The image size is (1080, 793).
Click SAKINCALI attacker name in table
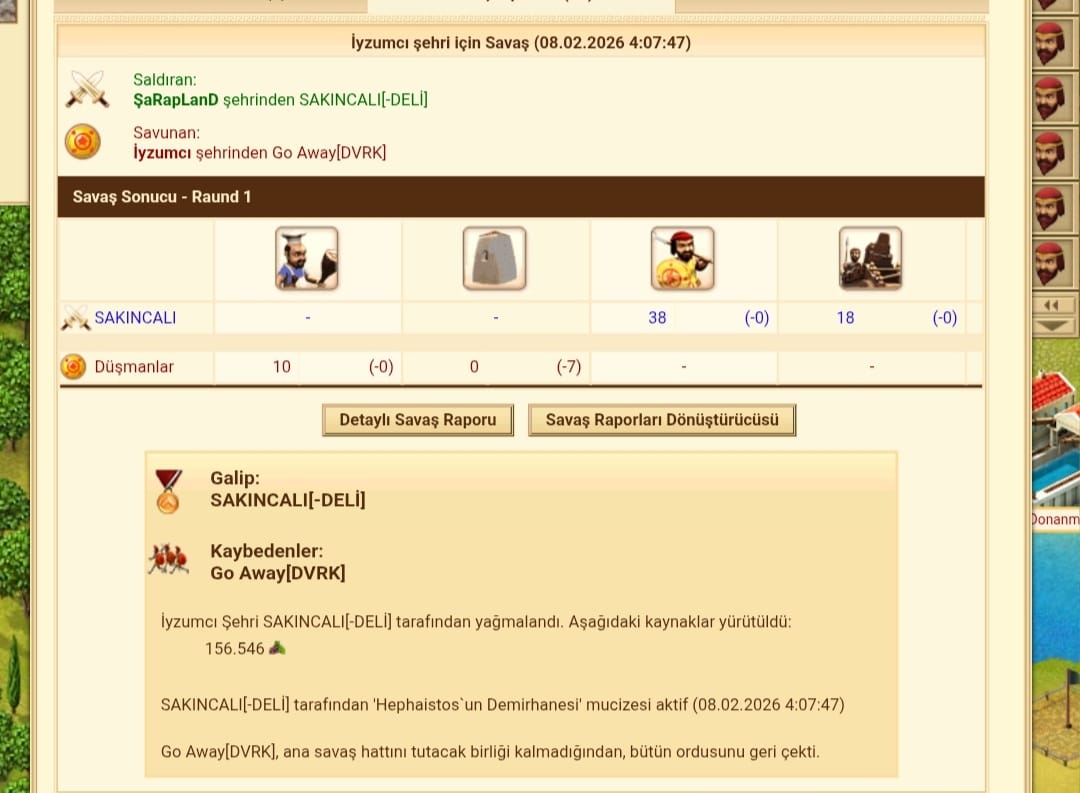135,318
